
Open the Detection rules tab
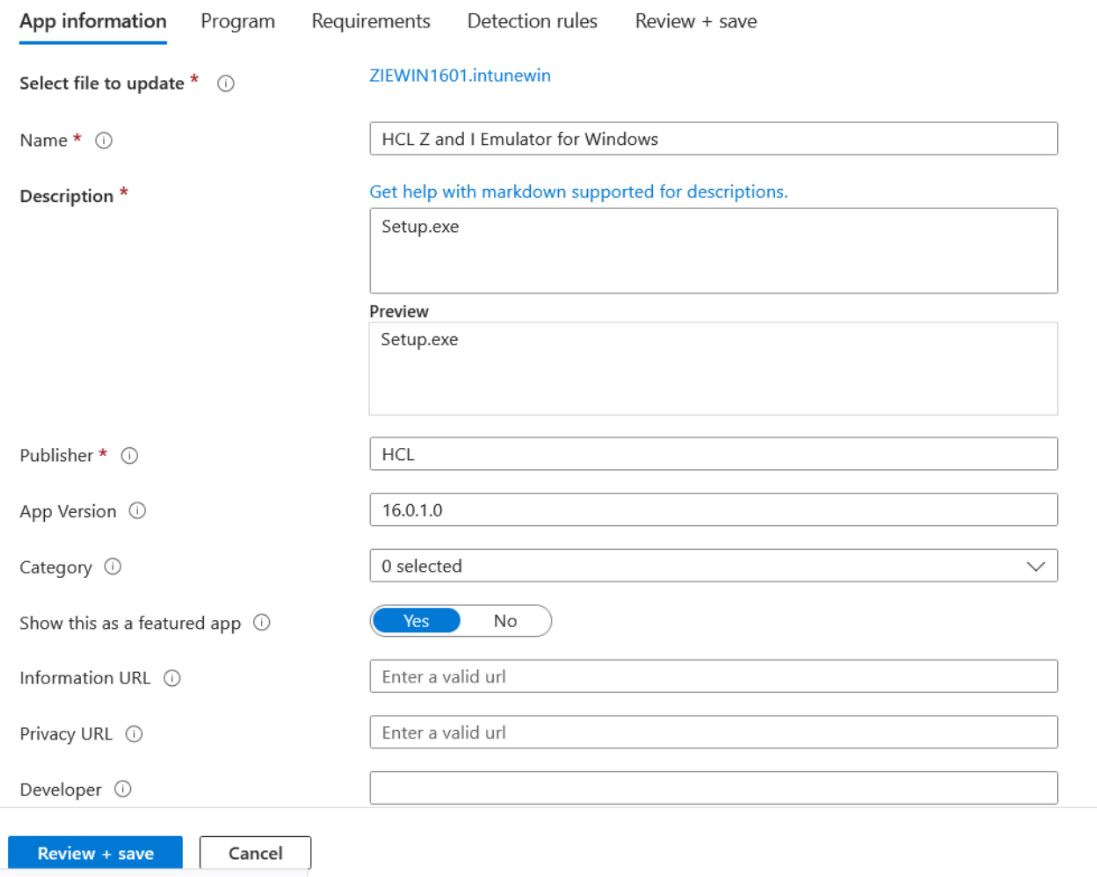point(532,21)
